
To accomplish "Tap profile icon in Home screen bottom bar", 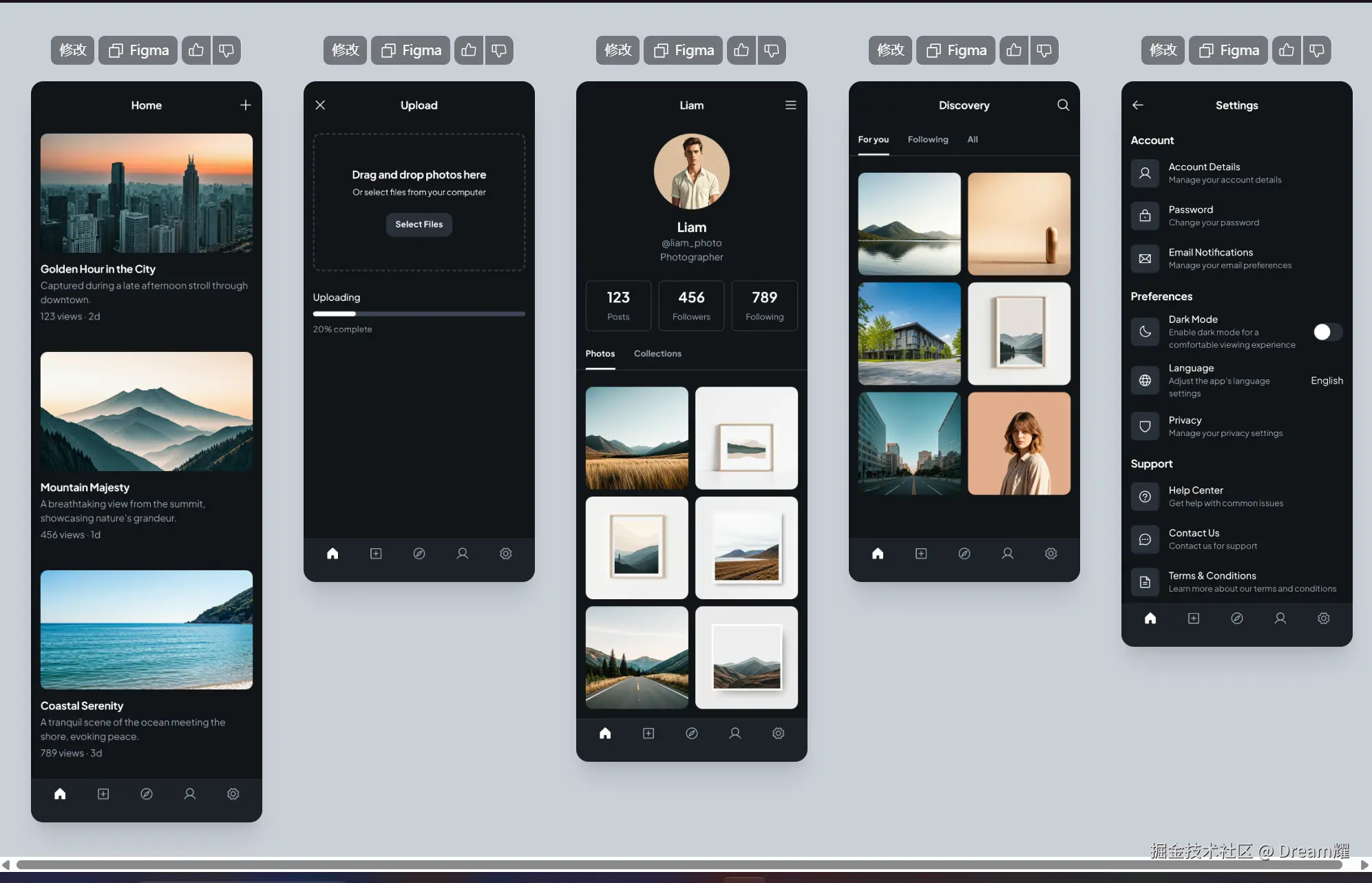I will tap(190, 794).
